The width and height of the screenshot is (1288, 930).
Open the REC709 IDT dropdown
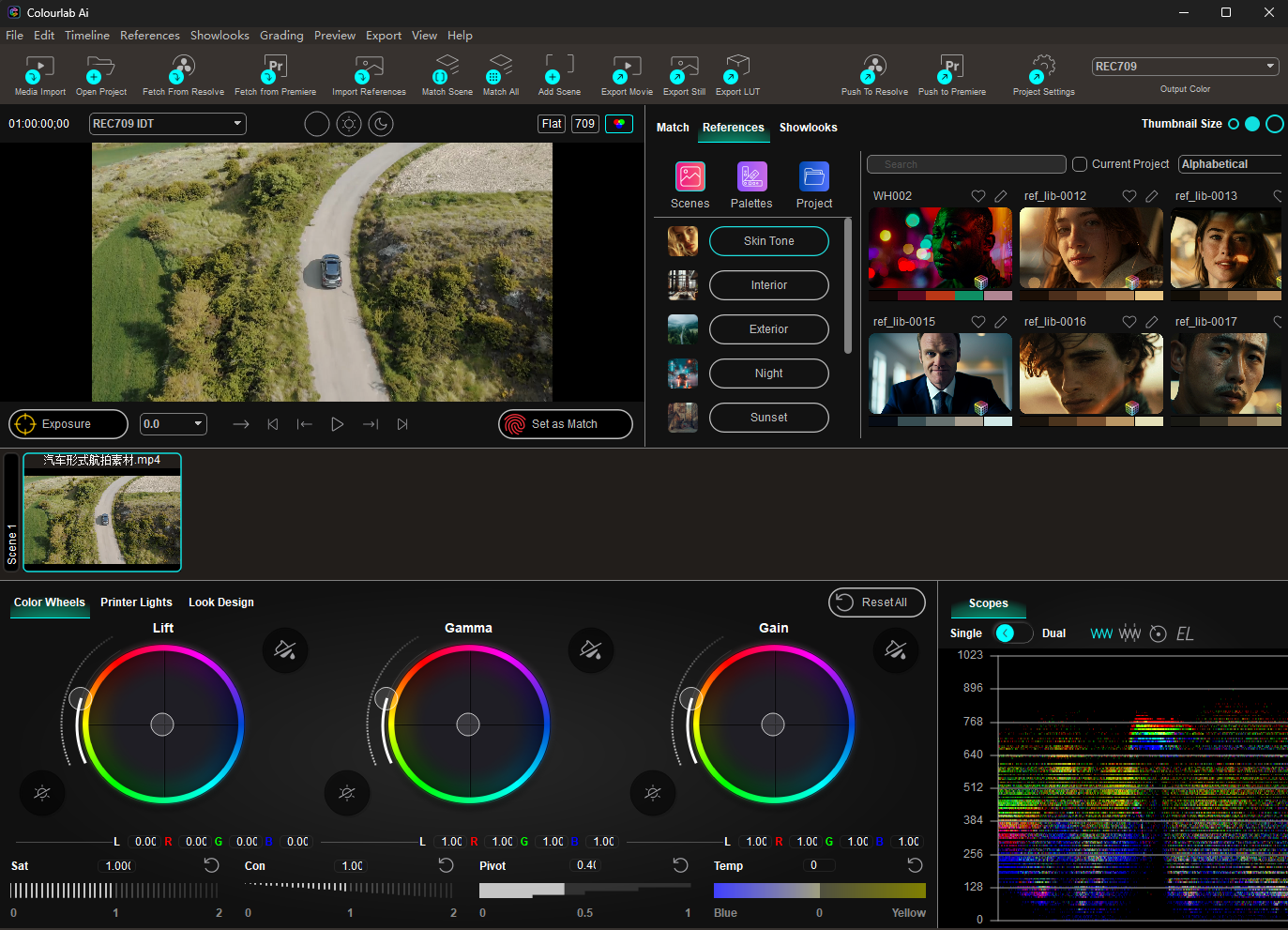[x=168, y=124]
